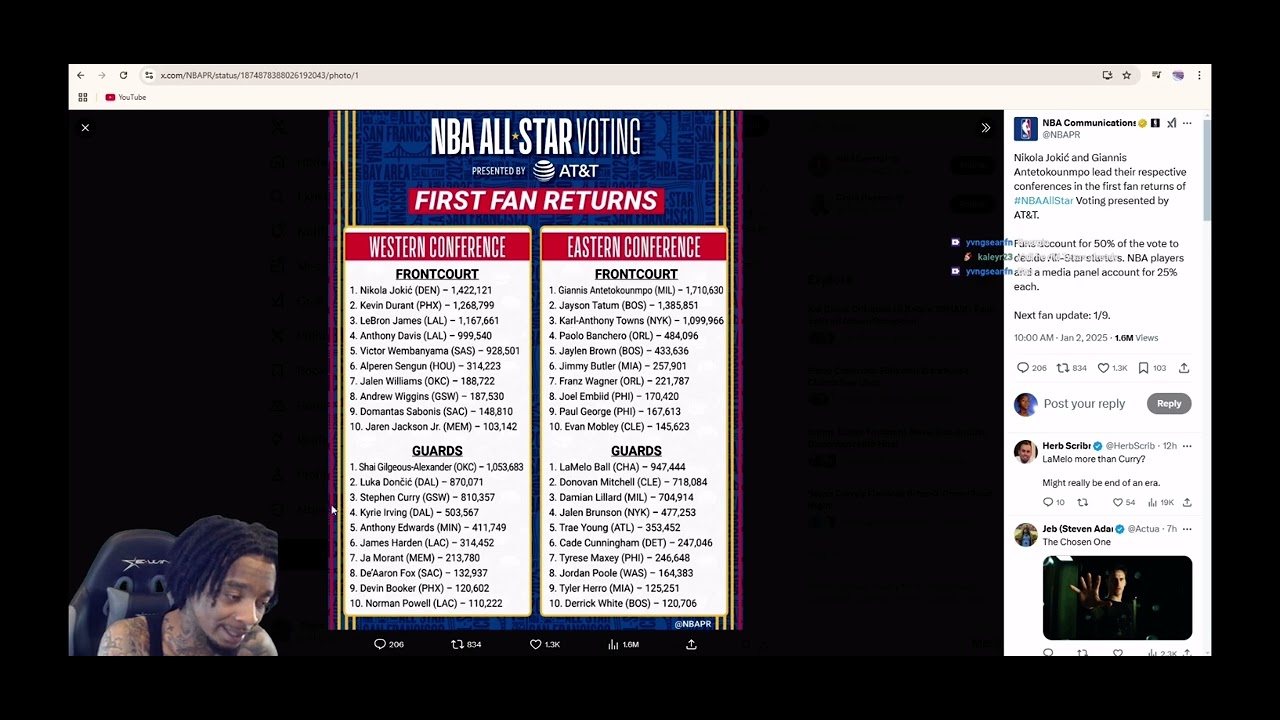Share Herb Scribner's comment
The width and height of the screenshot is (1280, 720).
point(1187,502)
